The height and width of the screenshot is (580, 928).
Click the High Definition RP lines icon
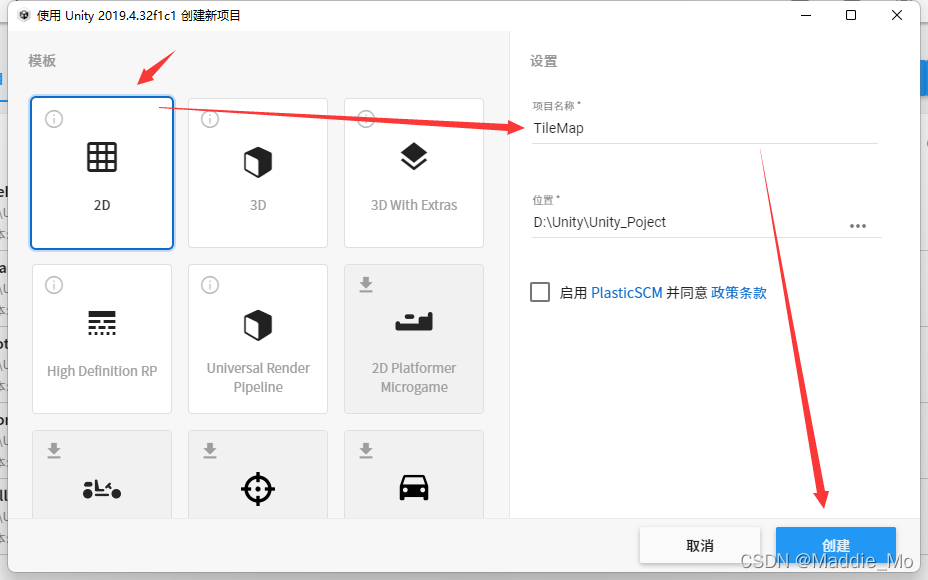tap(102, 323)
